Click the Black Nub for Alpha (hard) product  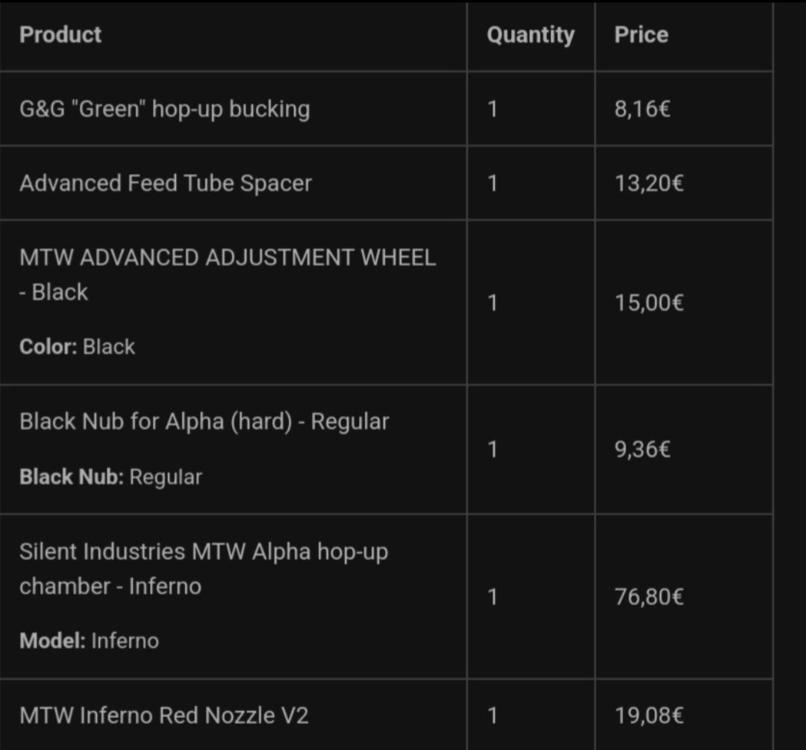(x=204, y=421)
